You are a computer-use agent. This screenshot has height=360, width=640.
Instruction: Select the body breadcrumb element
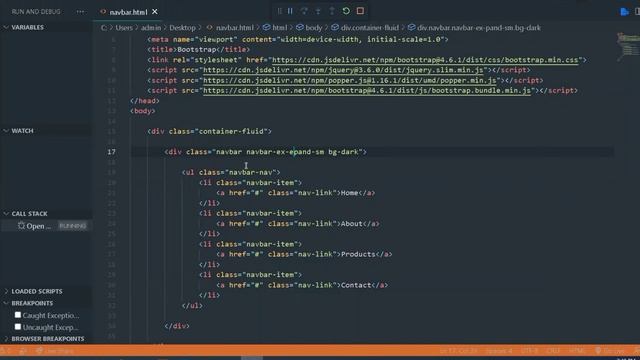coord(309,28)
